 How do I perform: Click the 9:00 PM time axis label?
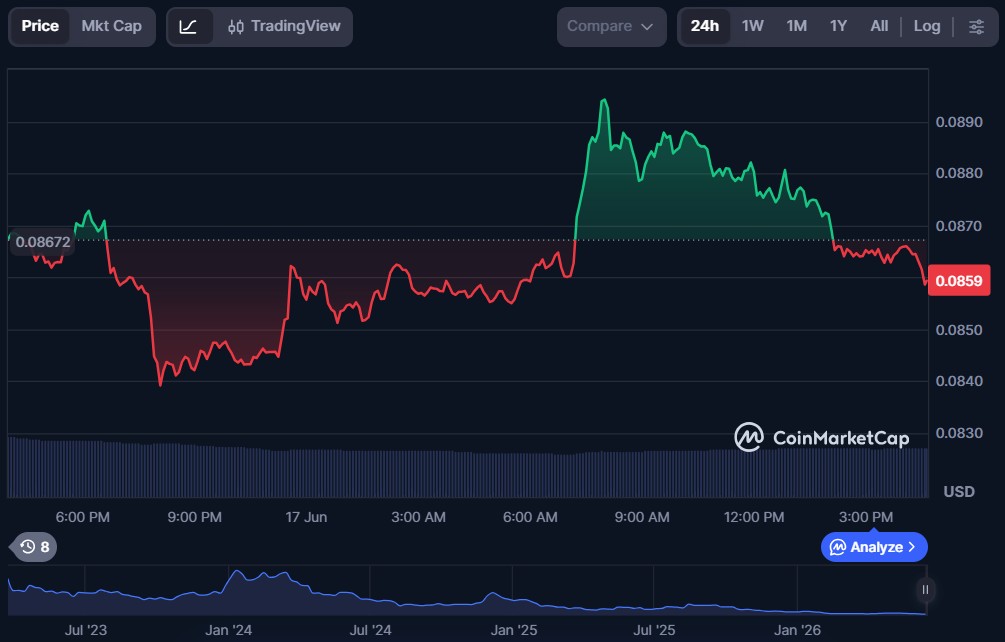195,517
